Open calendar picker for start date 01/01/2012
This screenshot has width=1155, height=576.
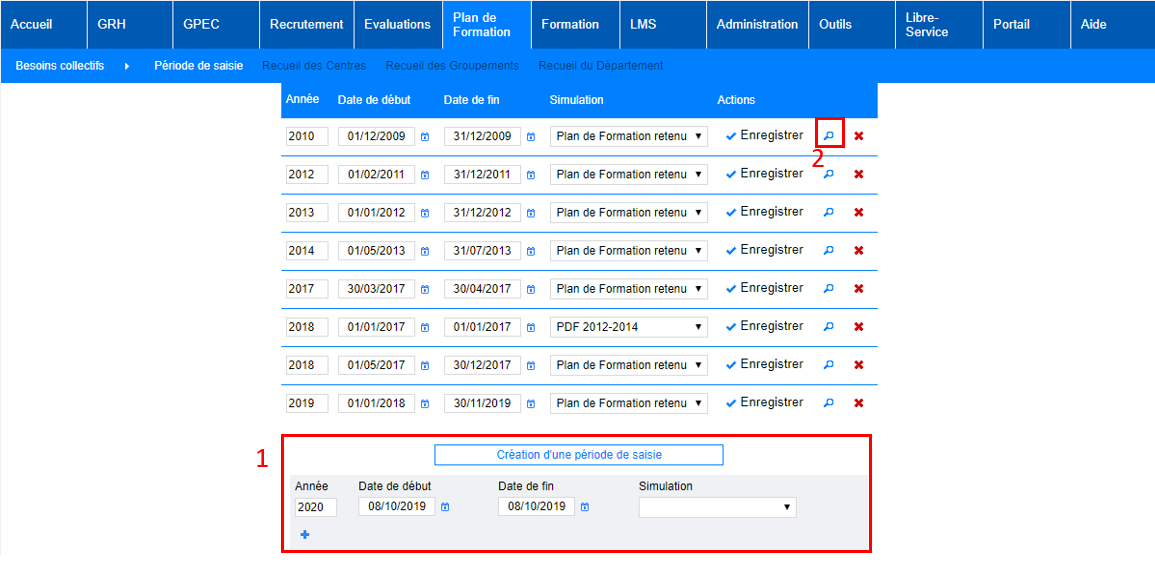pos(424,212)
